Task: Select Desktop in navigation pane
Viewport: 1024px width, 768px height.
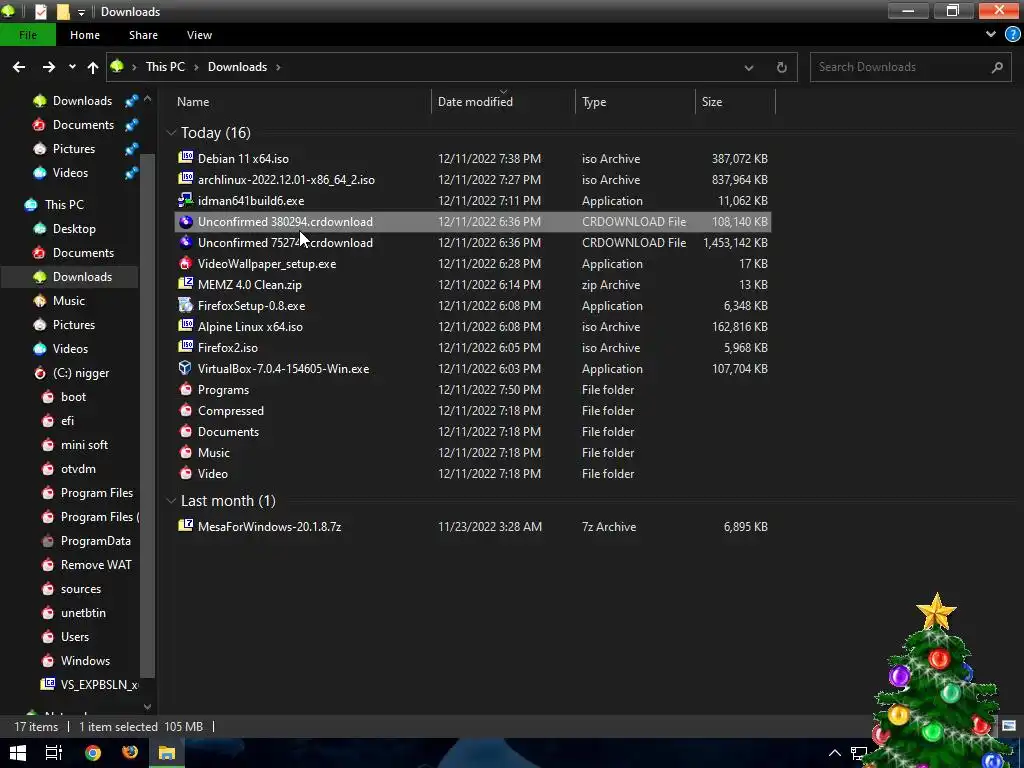Action: coord(74,229)
